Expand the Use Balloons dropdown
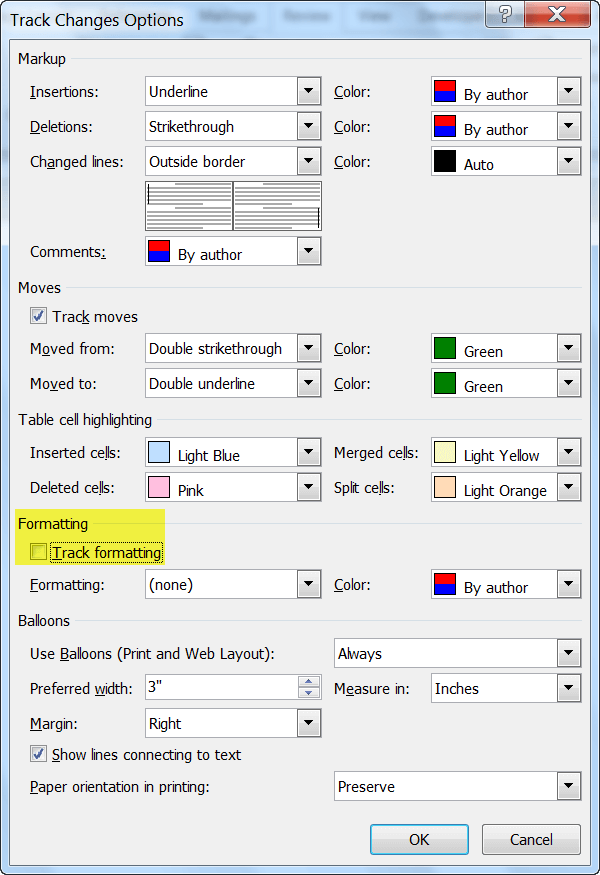 [569, 653]
